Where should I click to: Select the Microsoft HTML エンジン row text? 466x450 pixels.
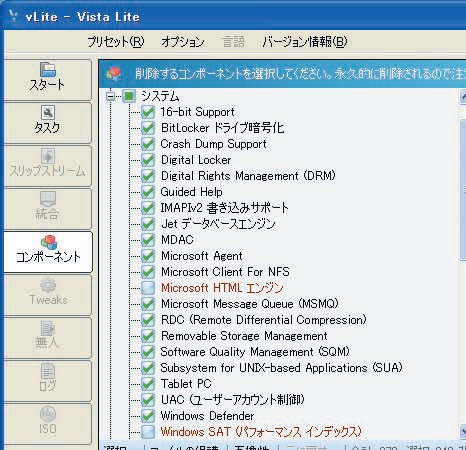[x=222, y=288]
